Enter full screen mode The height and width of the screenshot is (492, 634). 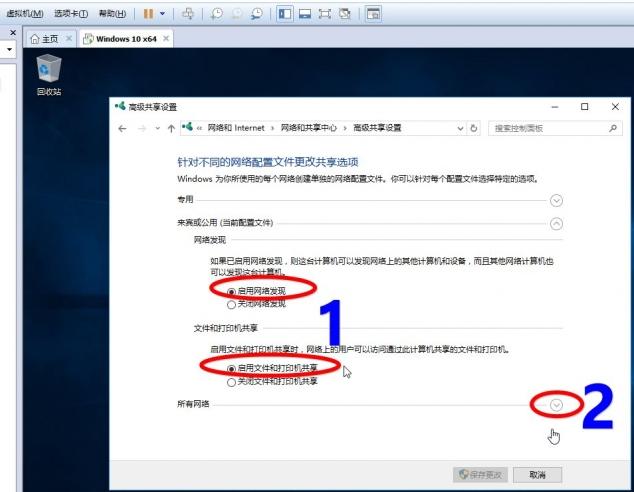325,14
